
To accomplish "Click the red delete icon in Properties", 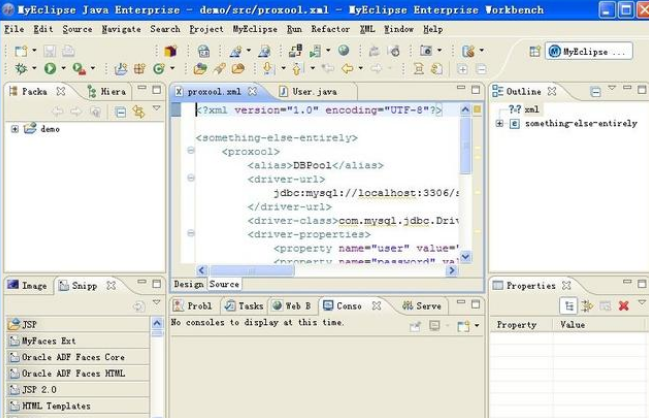I will (623, 306).
